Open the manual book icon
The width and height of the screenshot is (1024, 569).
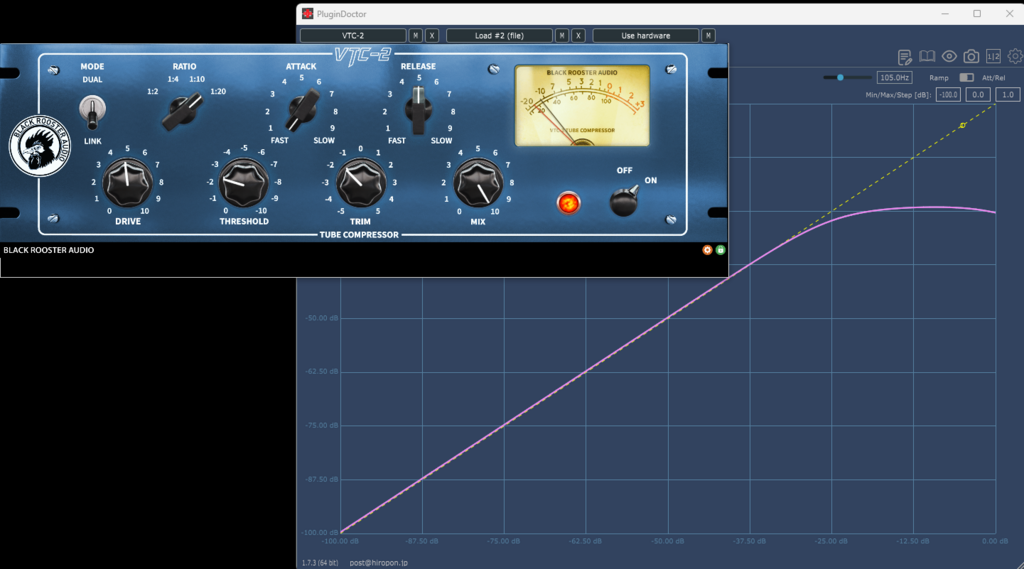pyautogui.click(x=927, y=57)
